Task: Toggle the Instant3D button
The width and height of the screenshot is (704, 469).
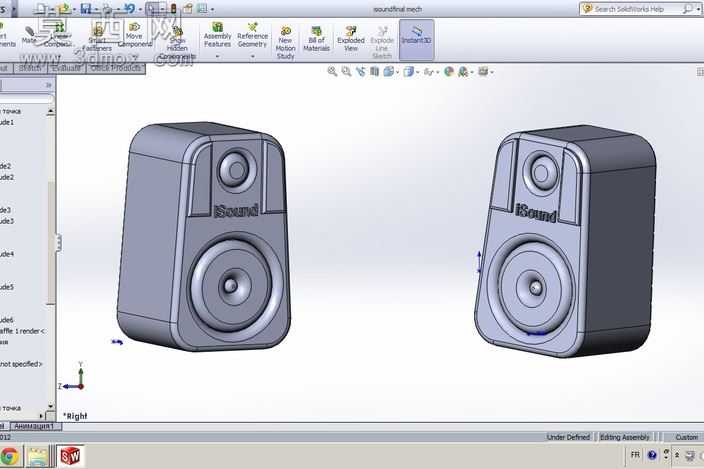Action: point(416,39)
